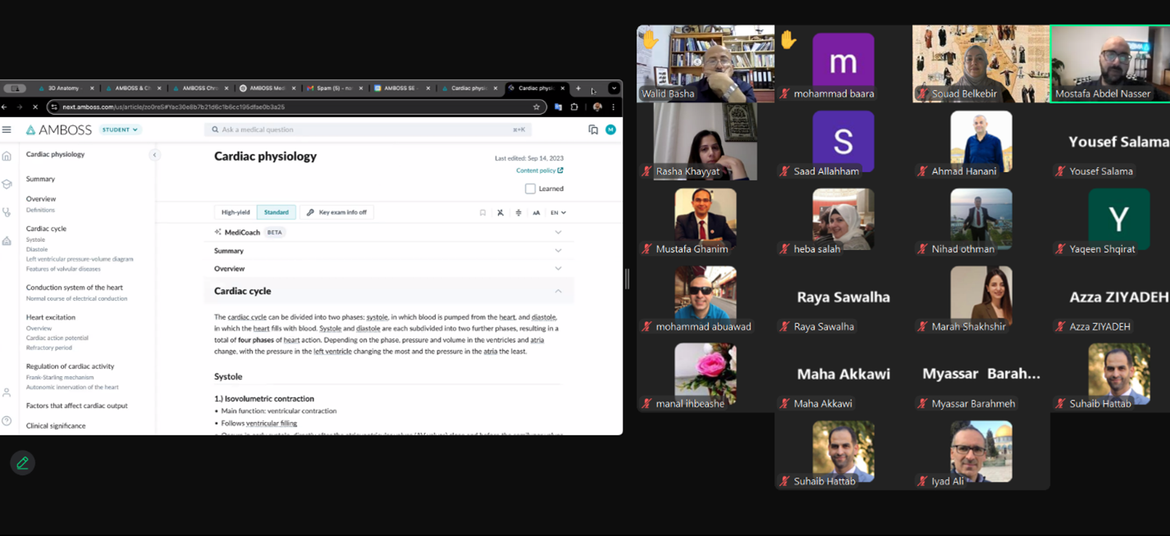Image resolution: width=1170 pixels, height=536 pixels.
Task: Switch article view to High-yield
Action: (x=236, y=213)
